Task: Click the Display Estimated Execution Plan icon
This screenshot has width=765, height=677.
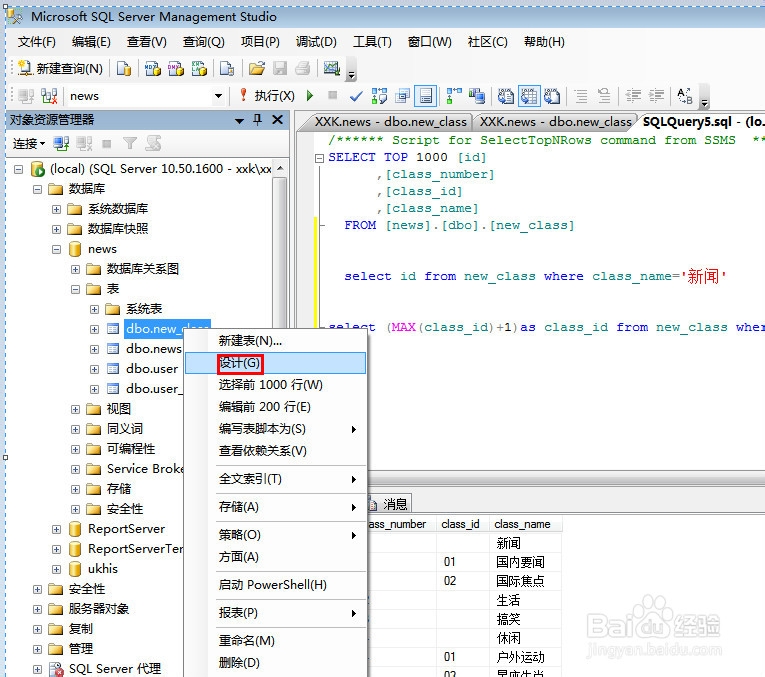Action: tap(379, 96)
